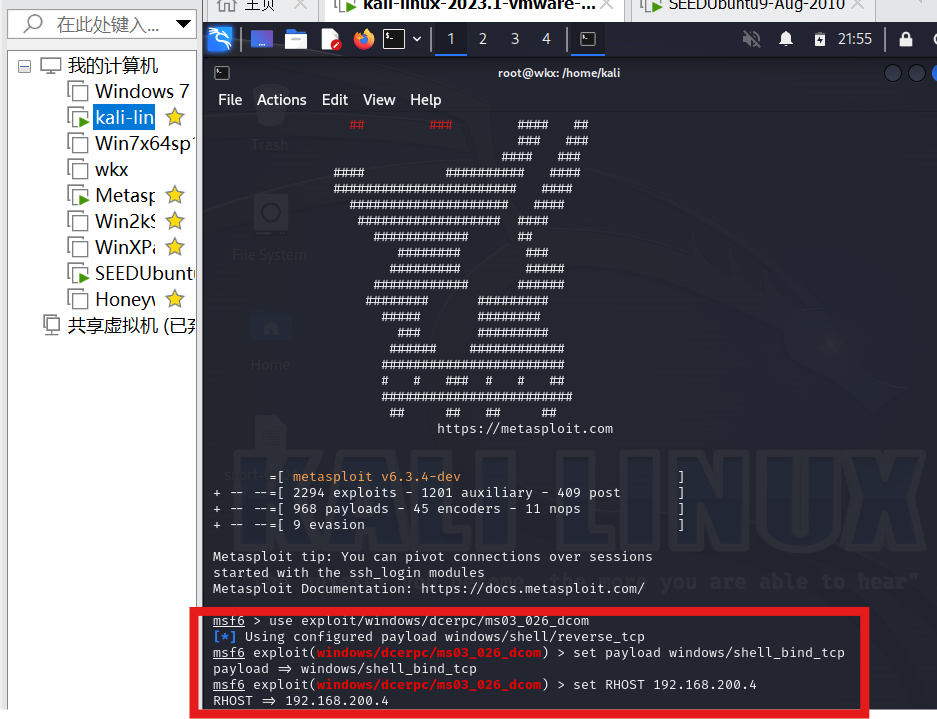Close the kali-linux VM tab
Image resolution: width=937 pixels, height=719 pixels.
tap(607, 5)
